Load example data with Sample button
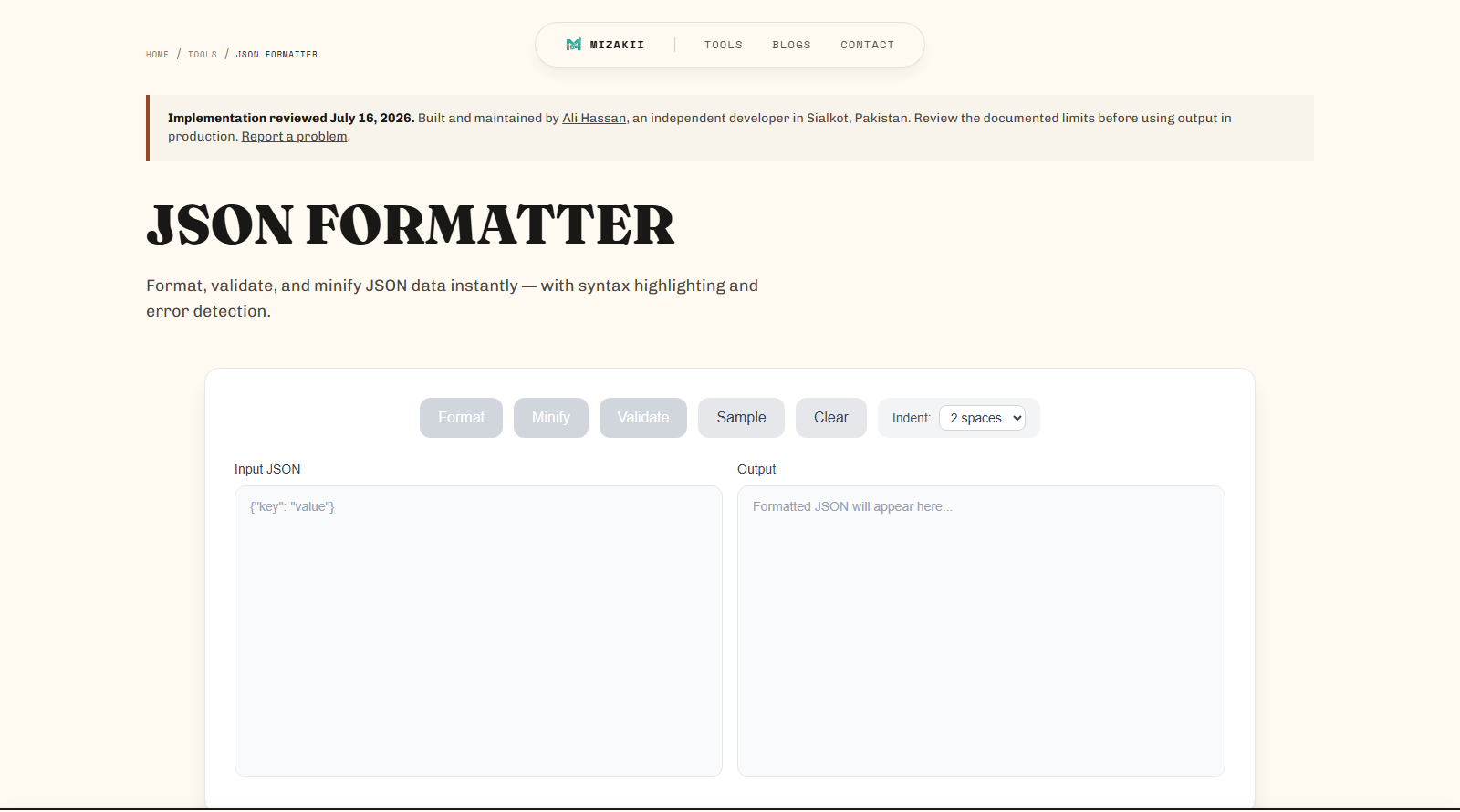The image size is (1460, 812). click(x=741, y=418)
